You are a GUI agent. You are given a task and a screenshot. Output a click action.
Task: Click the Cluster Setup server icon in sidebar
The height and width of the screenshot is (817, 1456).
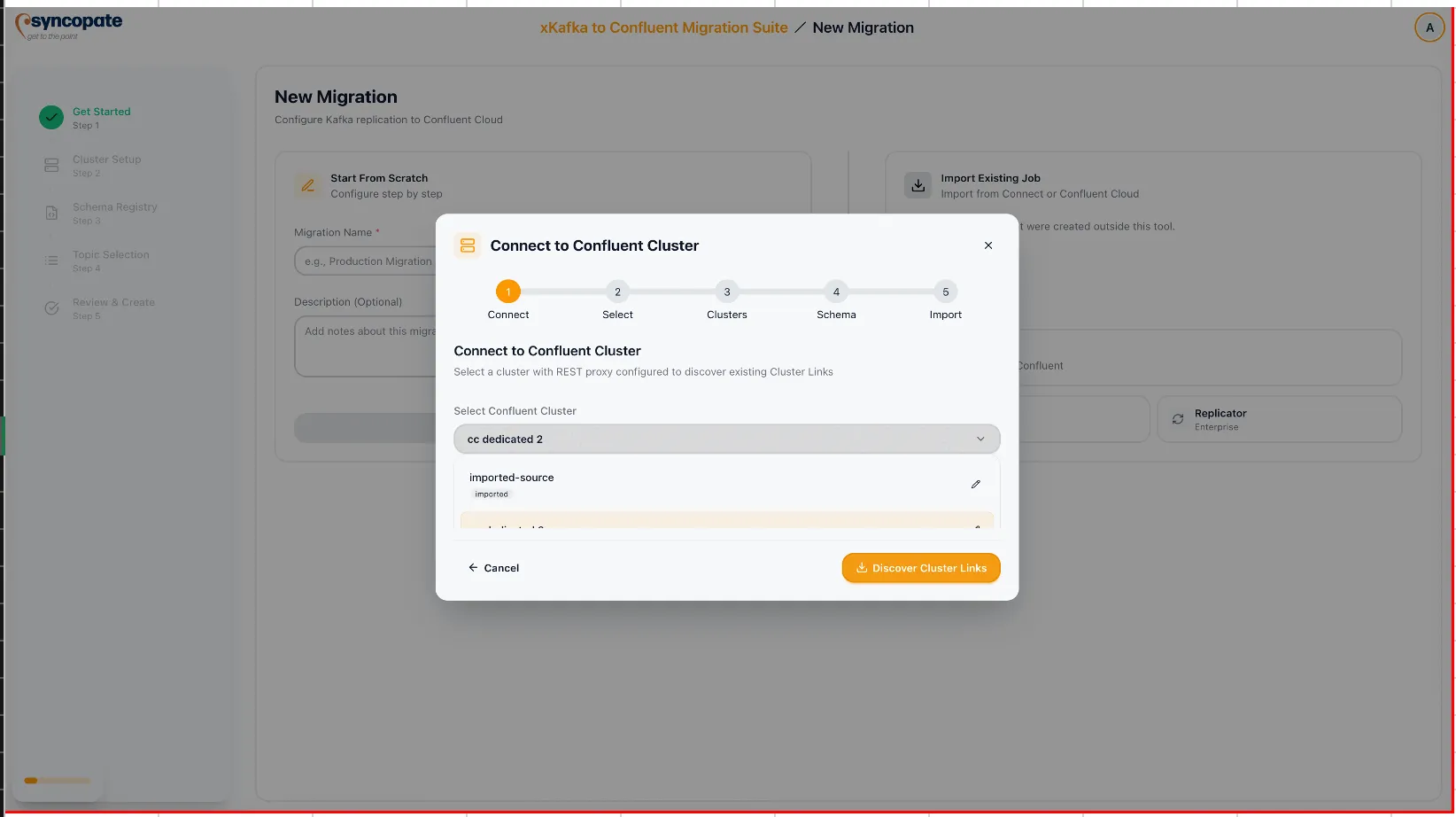pyautogui.click(x=50, y=165)
